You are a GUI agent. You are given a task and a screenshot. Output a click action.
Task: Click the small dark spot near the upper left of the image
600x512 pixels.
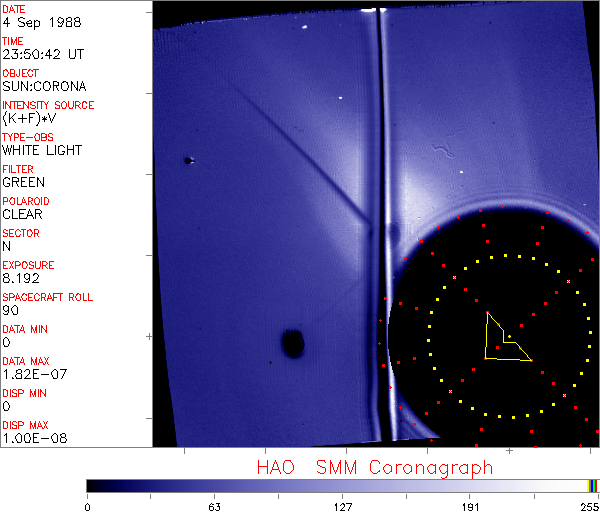tap(187, 160)
